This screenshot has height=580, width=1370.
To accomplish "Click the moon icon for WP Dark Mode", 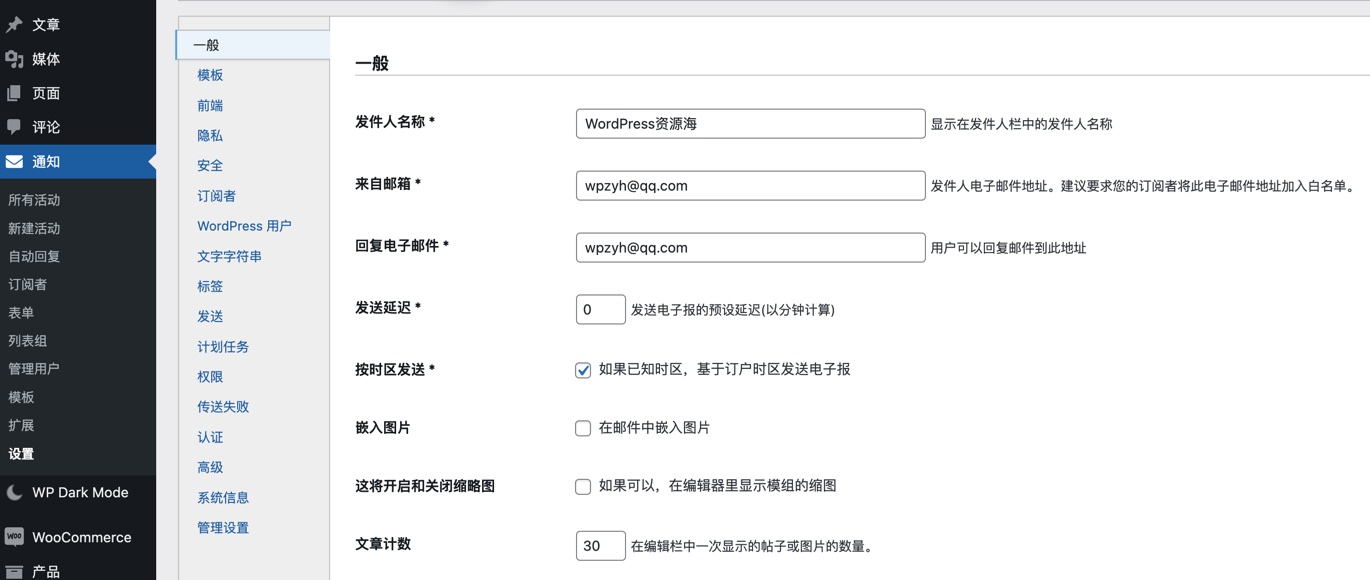I will pyautogui.click(x=14, y=492).
